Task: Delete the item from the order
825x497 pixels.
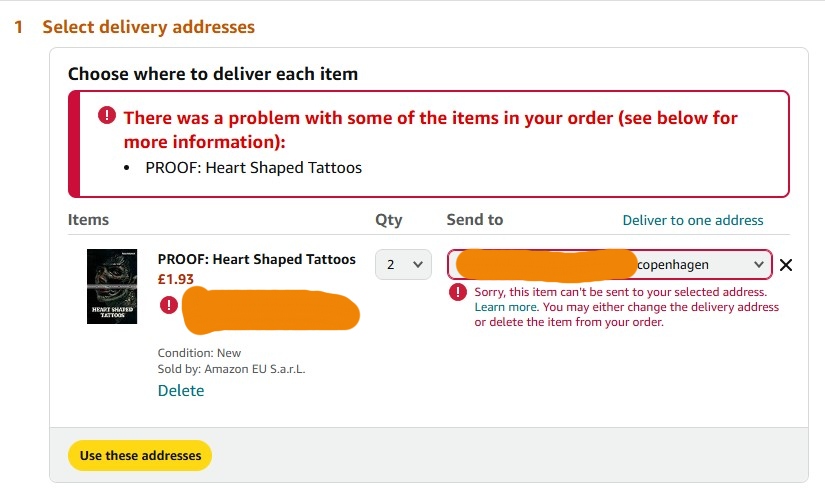Action: (181, 391)
